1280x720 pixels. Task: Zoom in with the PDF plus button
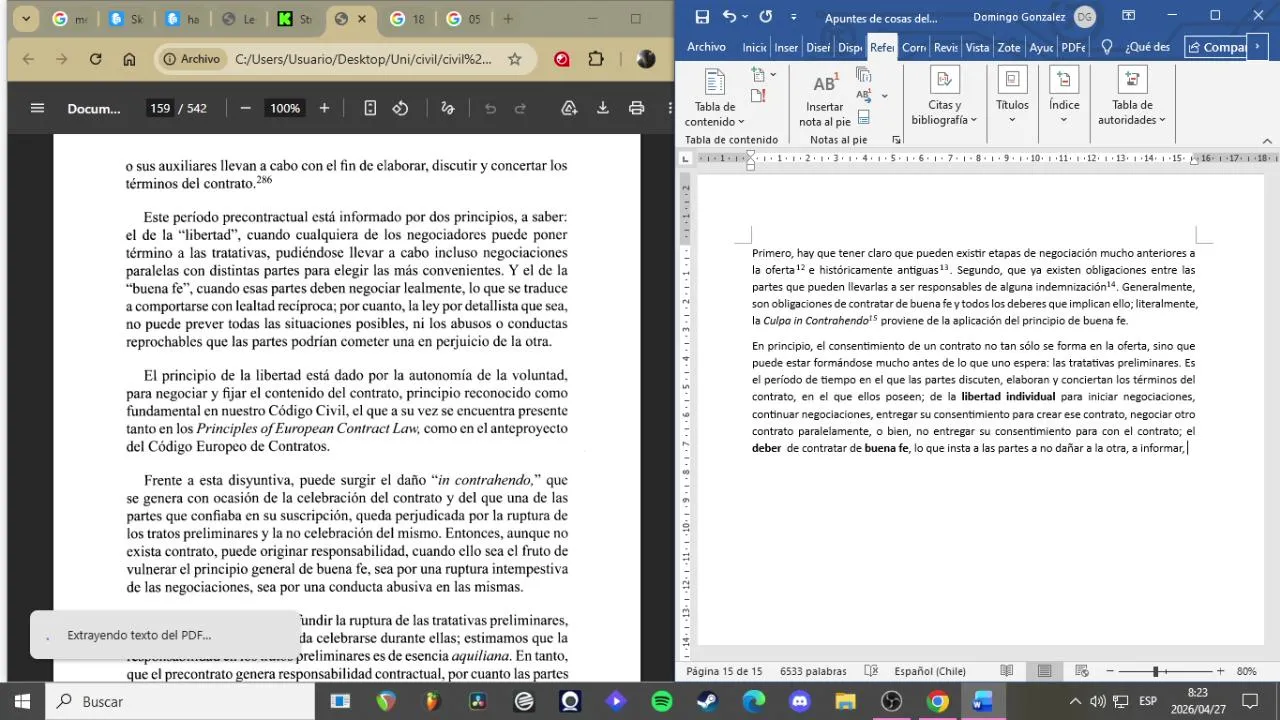[x=324, y=108]
